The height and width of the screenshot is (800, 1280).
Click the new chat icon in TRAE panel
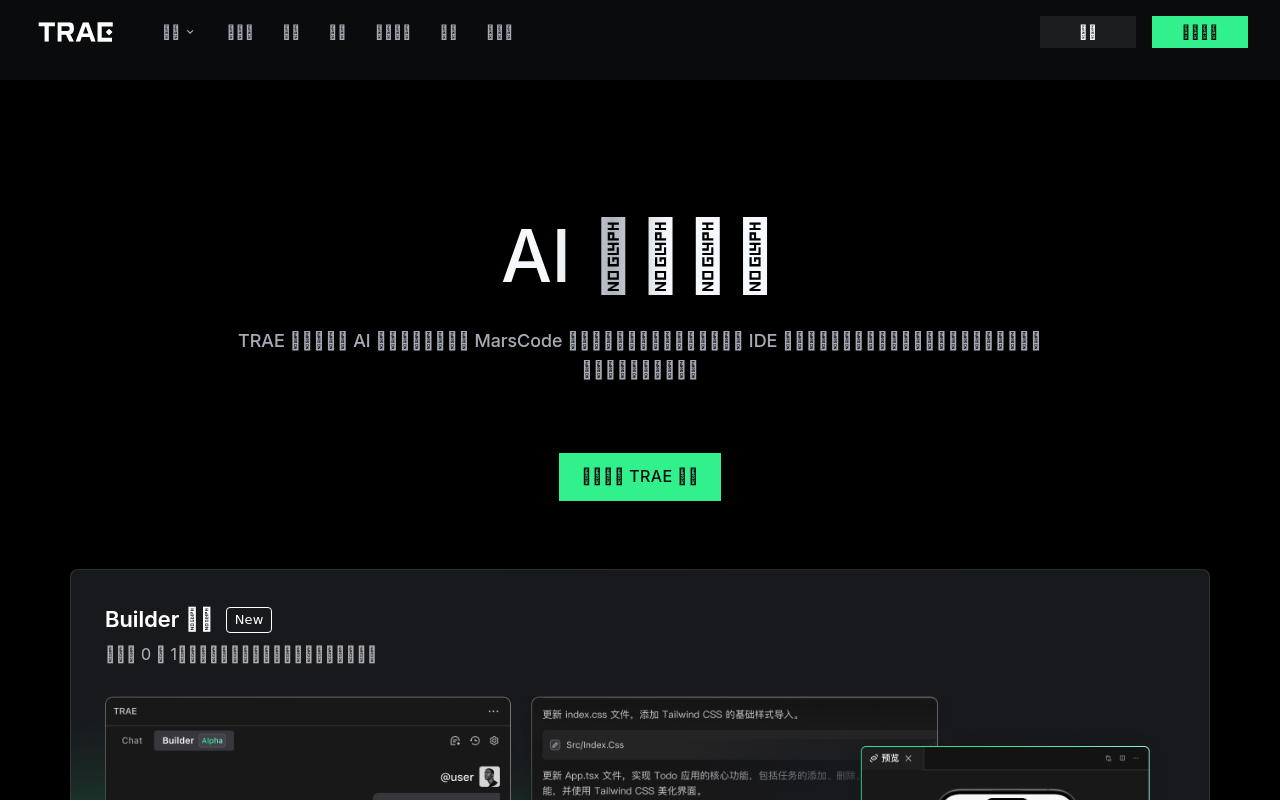(455, 741)
